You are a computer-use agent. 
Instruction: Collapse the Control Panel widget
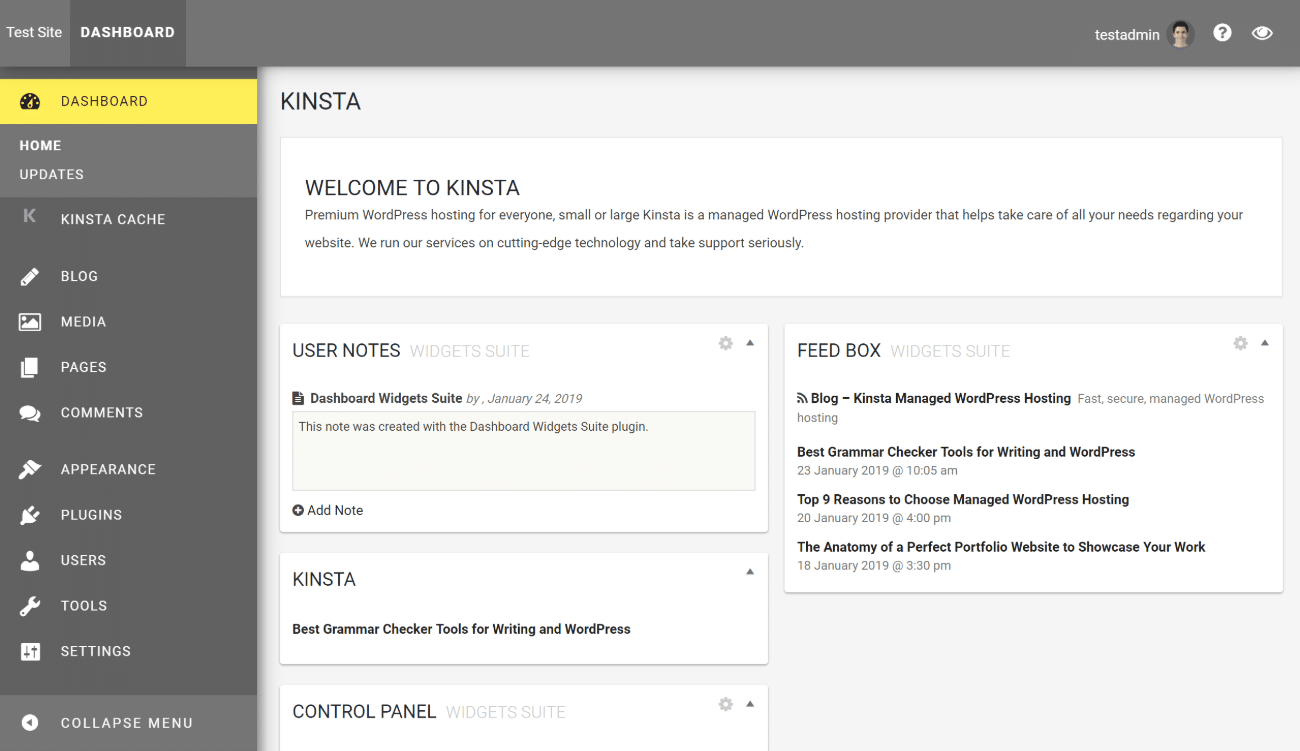click(x=749, y=703)
